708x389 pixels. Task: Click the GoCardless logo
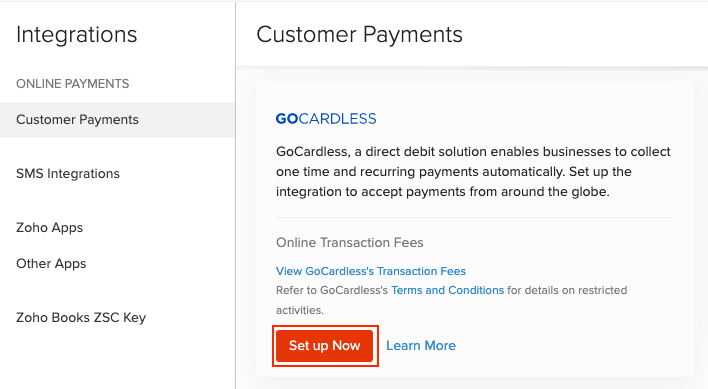(326, 119)
